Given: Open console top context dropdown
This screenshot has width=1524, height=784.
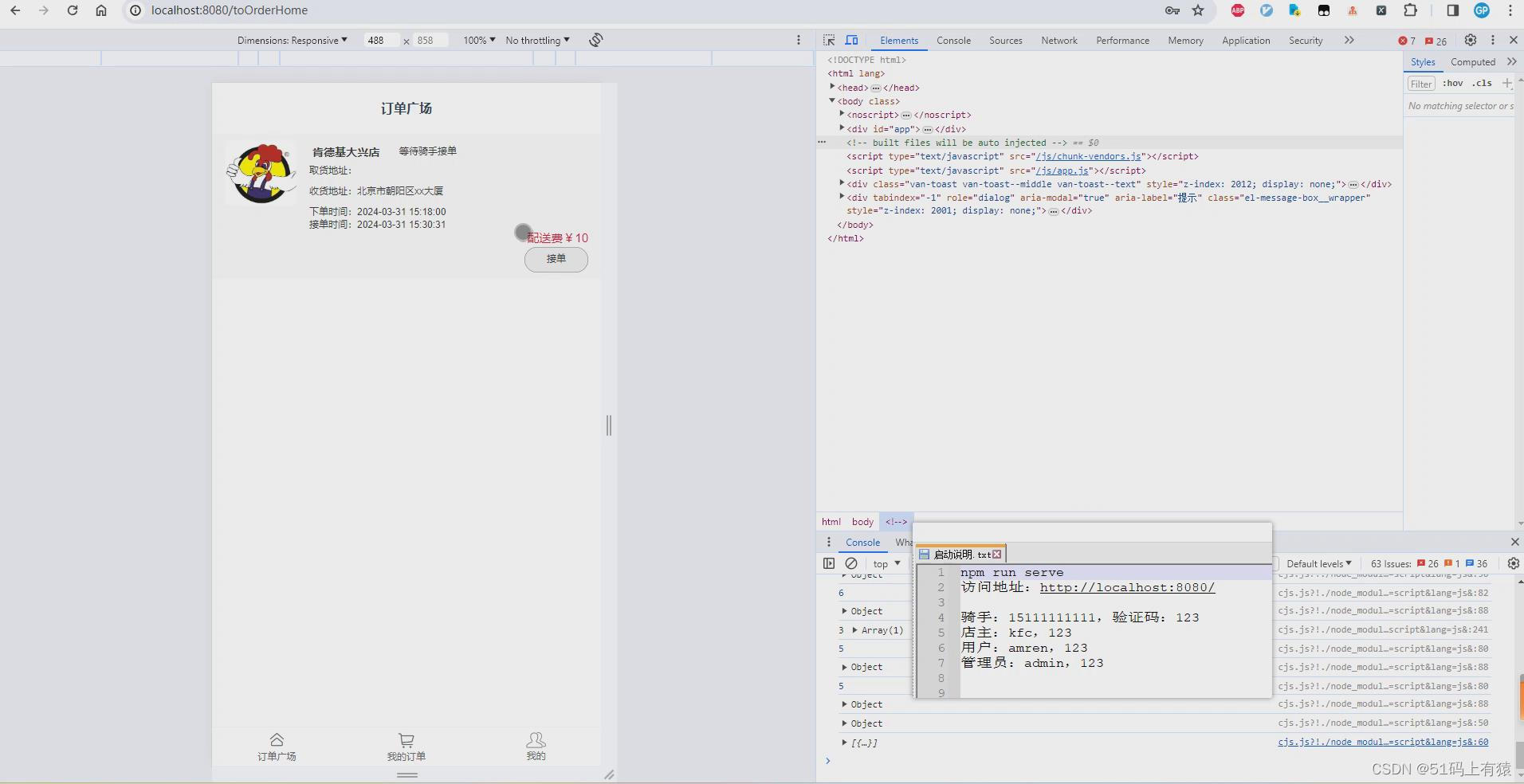Looking at the screenshot, I should pos(886,563).
